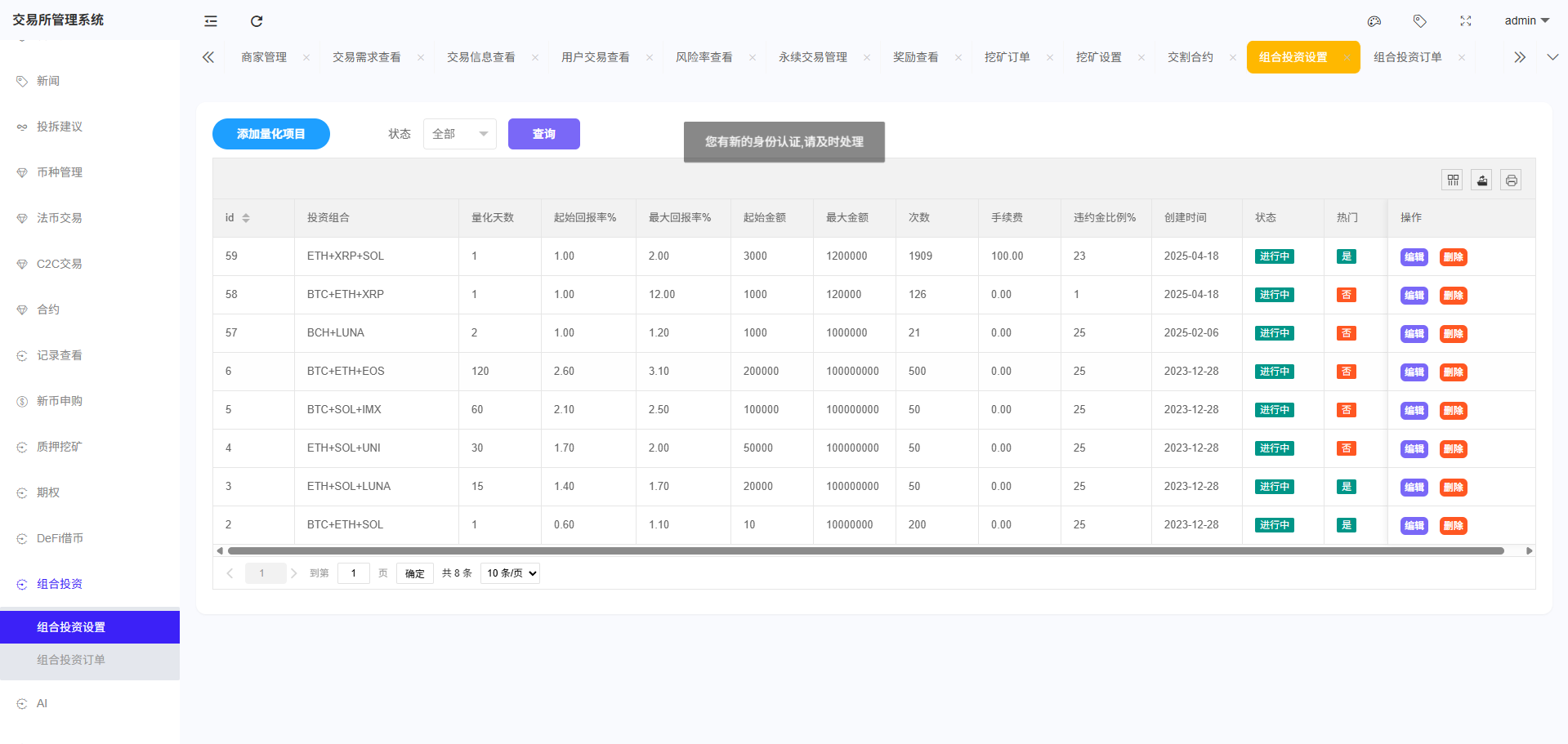Toggle 热门 '是' badge on row id 59
Screen dimensions: 1568x744
[1346, 256]
